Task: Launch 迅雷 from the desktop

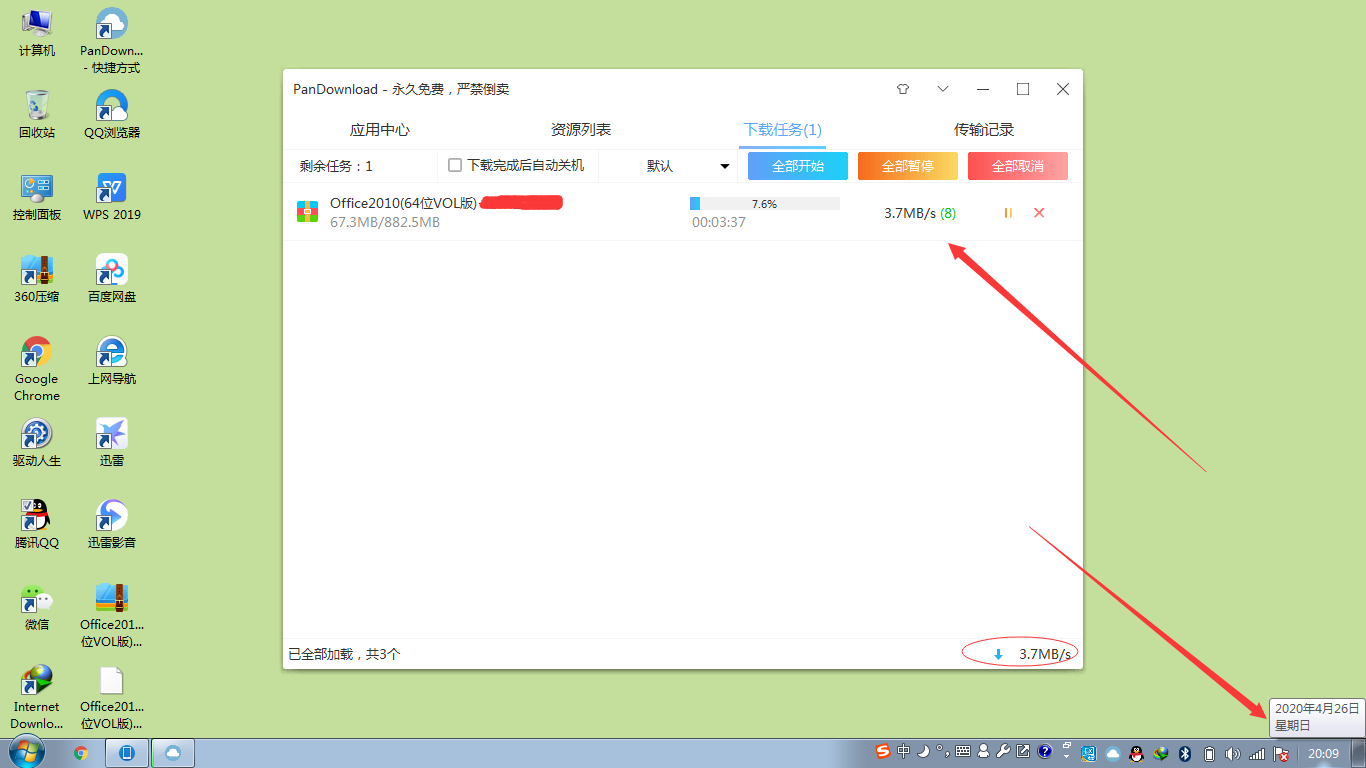Action: pyautogui.click(x=111, y=443)
